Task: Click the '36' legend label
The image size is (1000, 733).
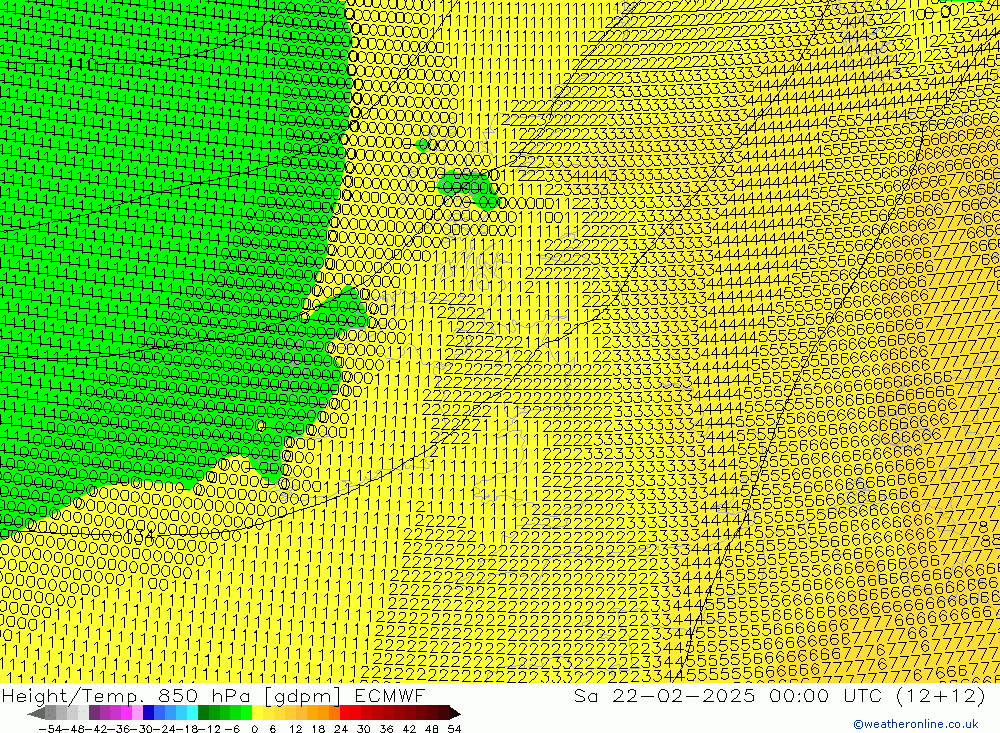Action: [x=386, y=729]
